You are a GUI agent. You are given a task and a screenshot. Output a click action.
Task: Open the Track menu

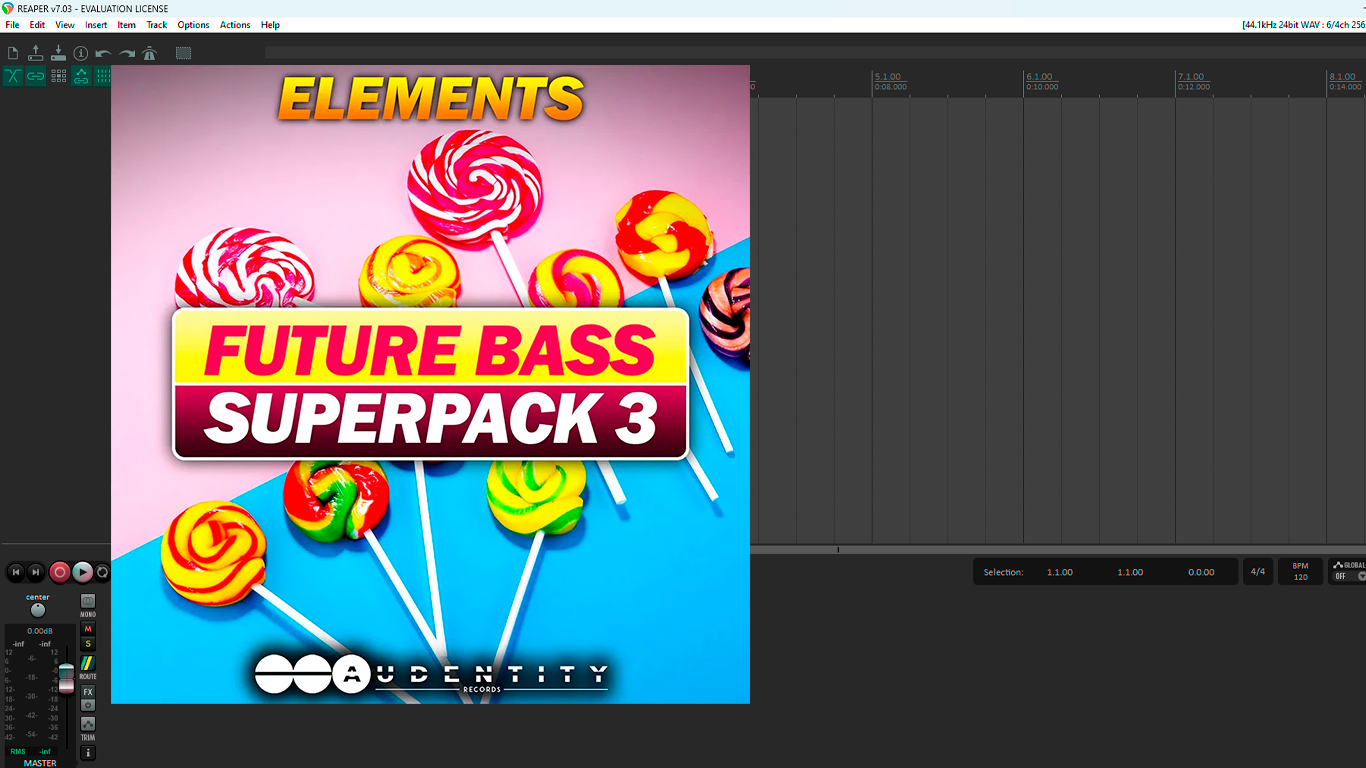[x=157, y=25]
